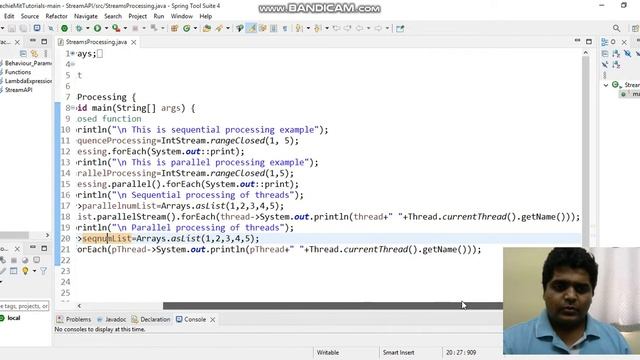Open the Search menu
This screenshot has height=360, width=640.
click(x=113, y=16)
